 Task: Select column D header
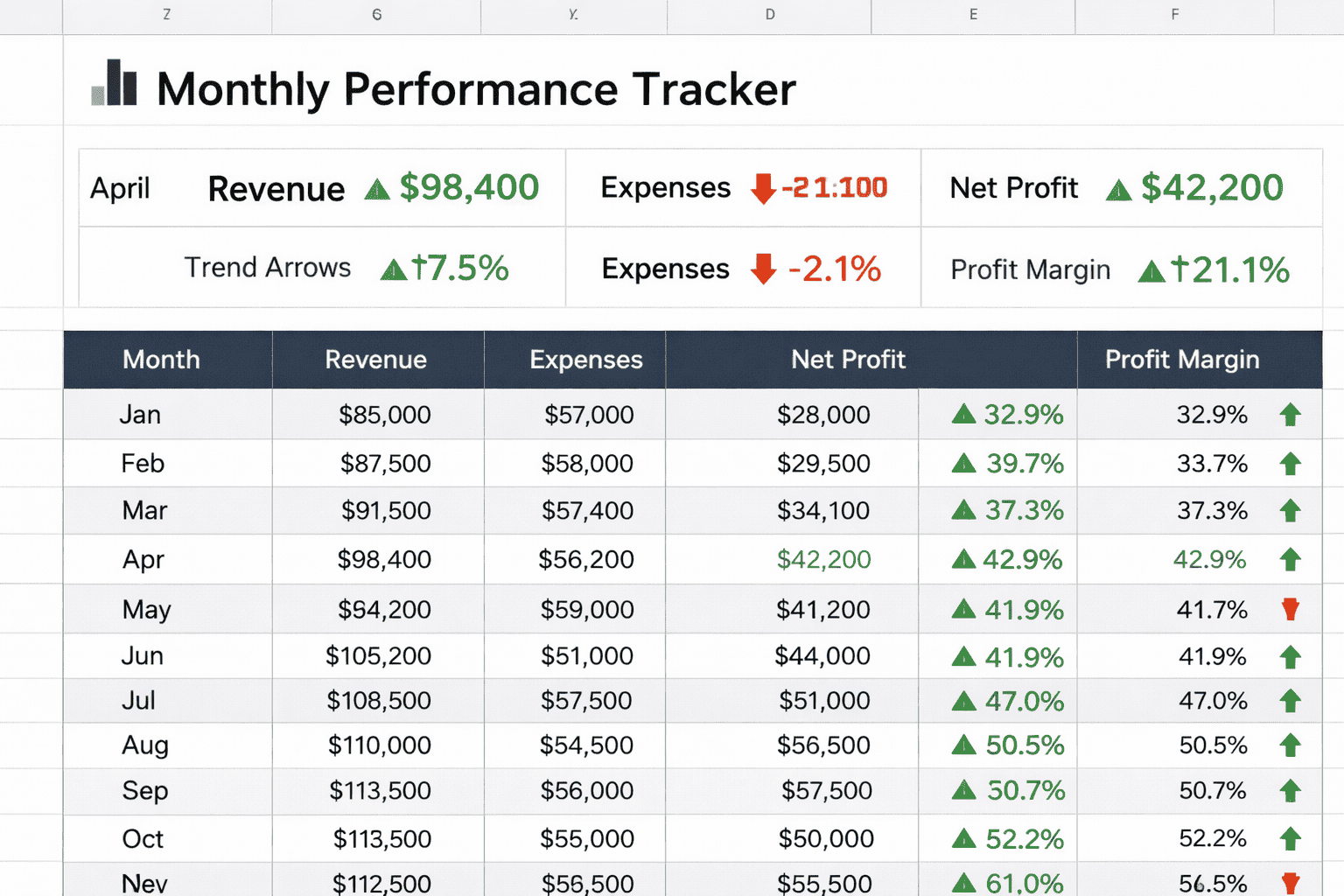(769, 15)
